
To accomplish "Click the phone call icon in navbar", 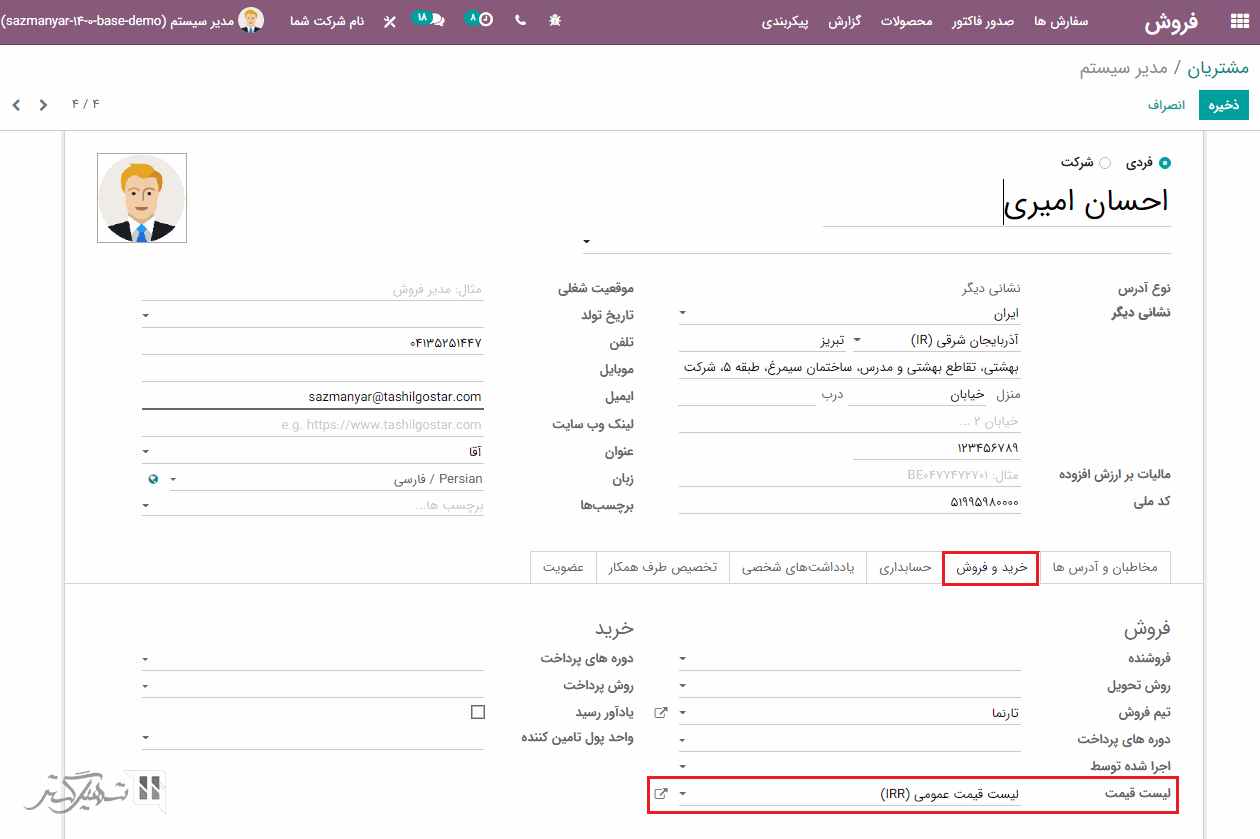I will click(520, 20).
